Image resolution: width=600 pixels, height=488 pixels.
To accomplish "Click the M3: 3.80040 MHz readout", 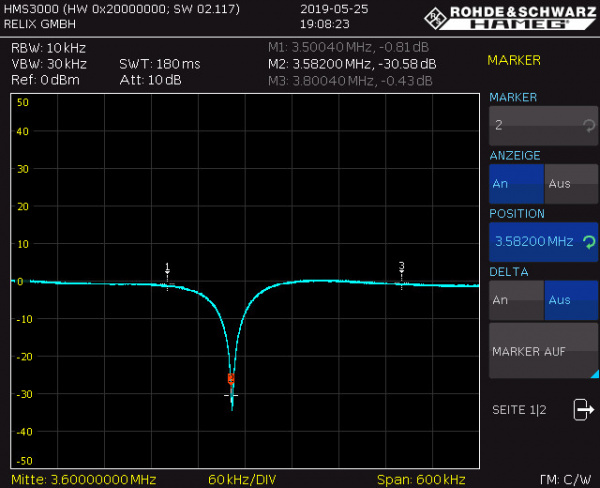I will point(350,81).
